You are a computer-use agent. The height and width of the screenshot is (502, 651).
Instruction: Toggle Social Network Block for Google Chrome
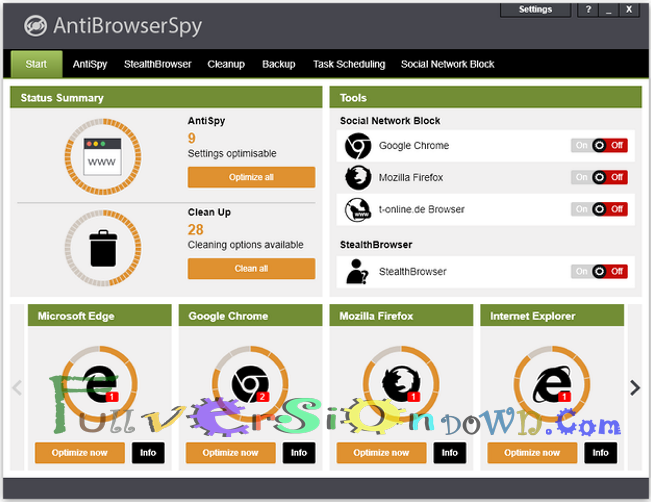point(599,145)
